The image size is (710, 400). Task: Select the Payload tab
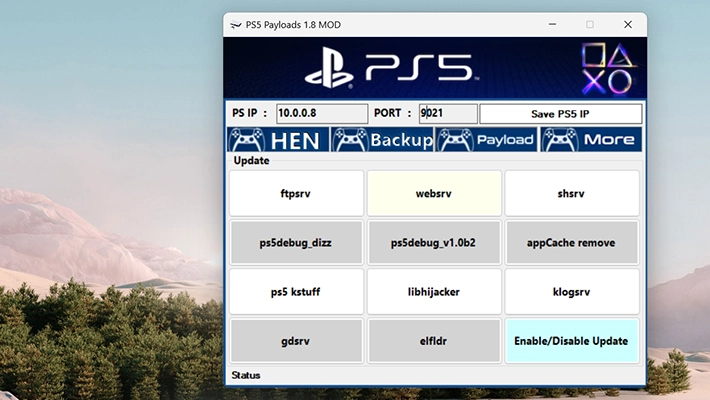[x=486, y=140]
